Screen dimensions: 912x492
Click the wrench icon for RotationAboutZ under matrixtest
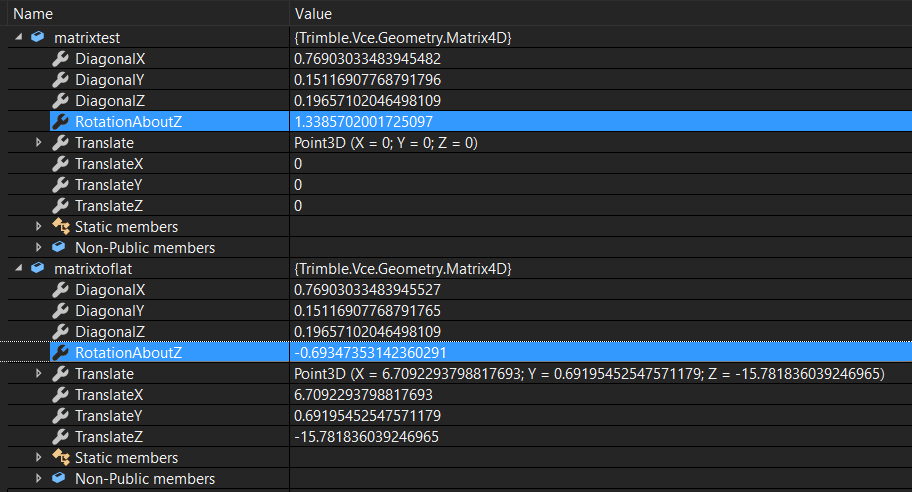point(60,122)
